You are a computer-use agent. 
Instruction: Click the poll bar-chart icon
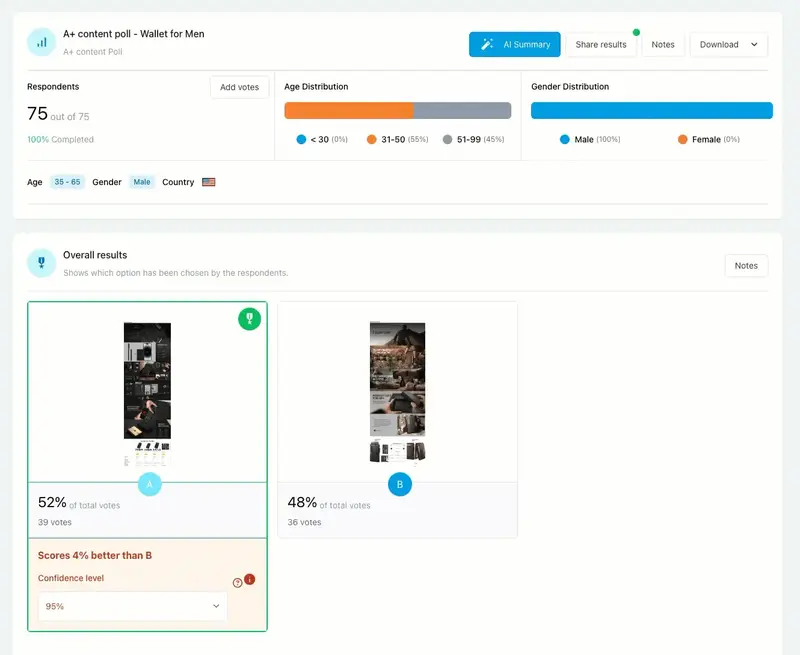tap(41, 42)
